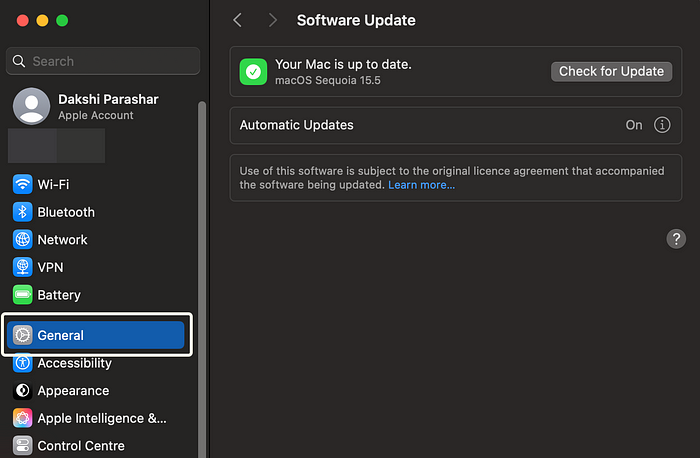Image resolution: width=700 pixels, height=458 pixels.
Task: Click the Network globe icon
Action: point(22,239)
